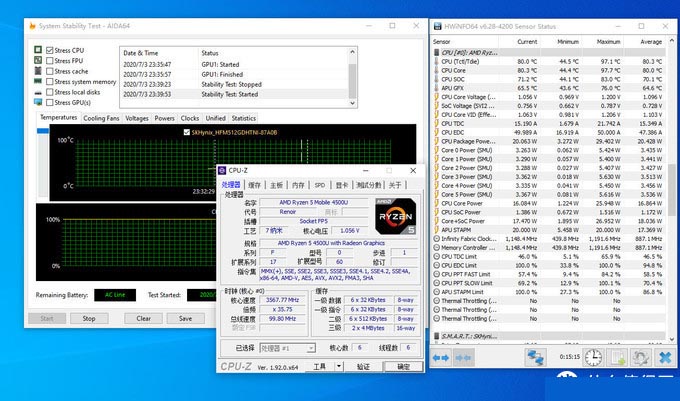This screenshot has width=680, height=401.
Task: Start logging with HWiNFO log file icon
Action: (x=618, y=358)
